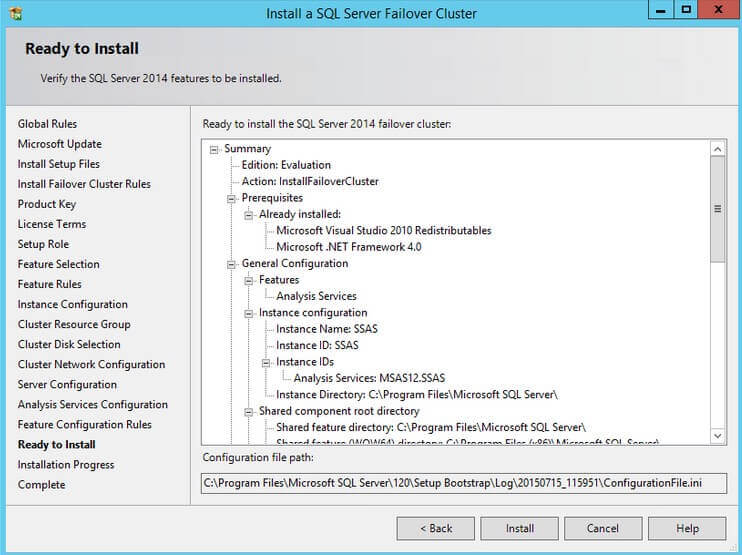The width and height of the screenshot is (742, 555).
Task: Collapse the Instance configuration node
Action: 248,314
